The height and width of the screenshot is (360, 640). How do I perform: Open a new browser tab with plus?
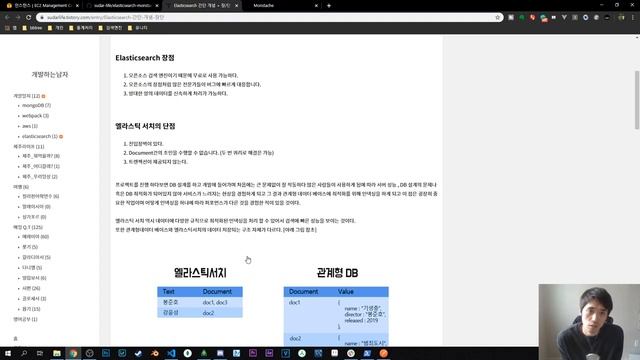(329, 6)
